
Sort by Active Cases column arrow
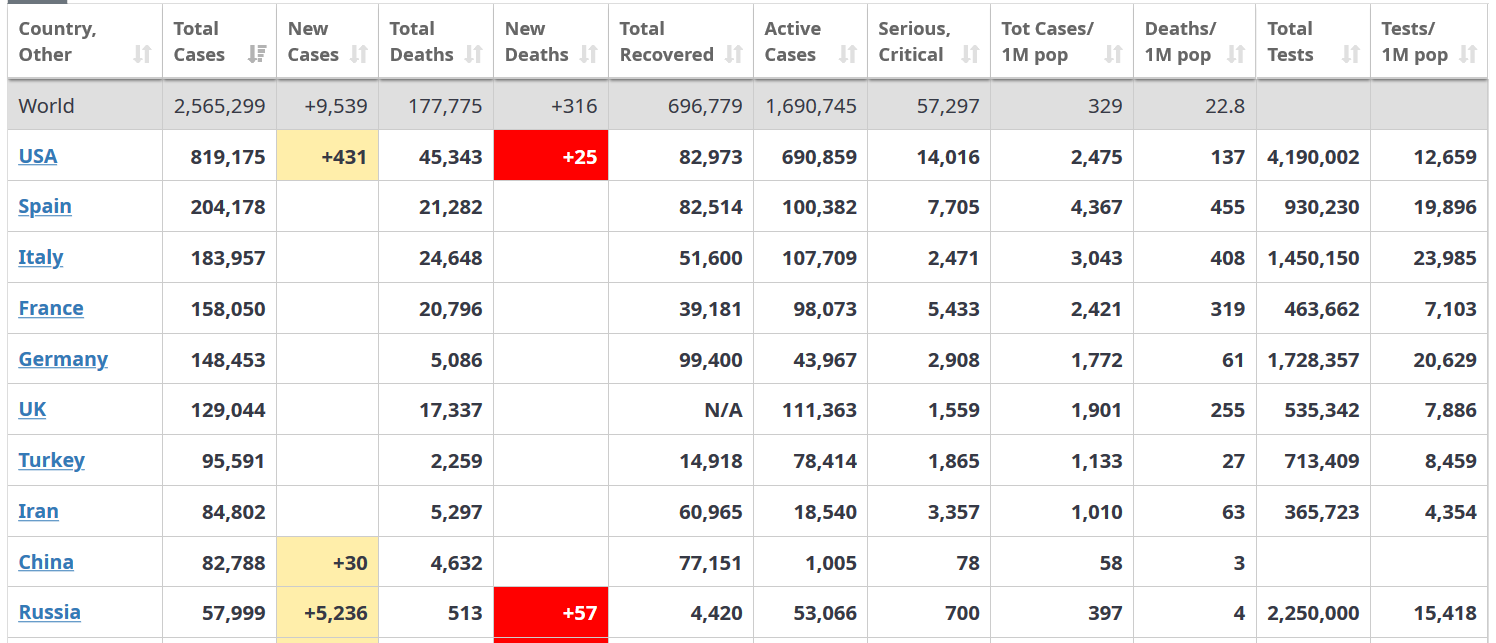pyautogui.click(x=848, y=54)
